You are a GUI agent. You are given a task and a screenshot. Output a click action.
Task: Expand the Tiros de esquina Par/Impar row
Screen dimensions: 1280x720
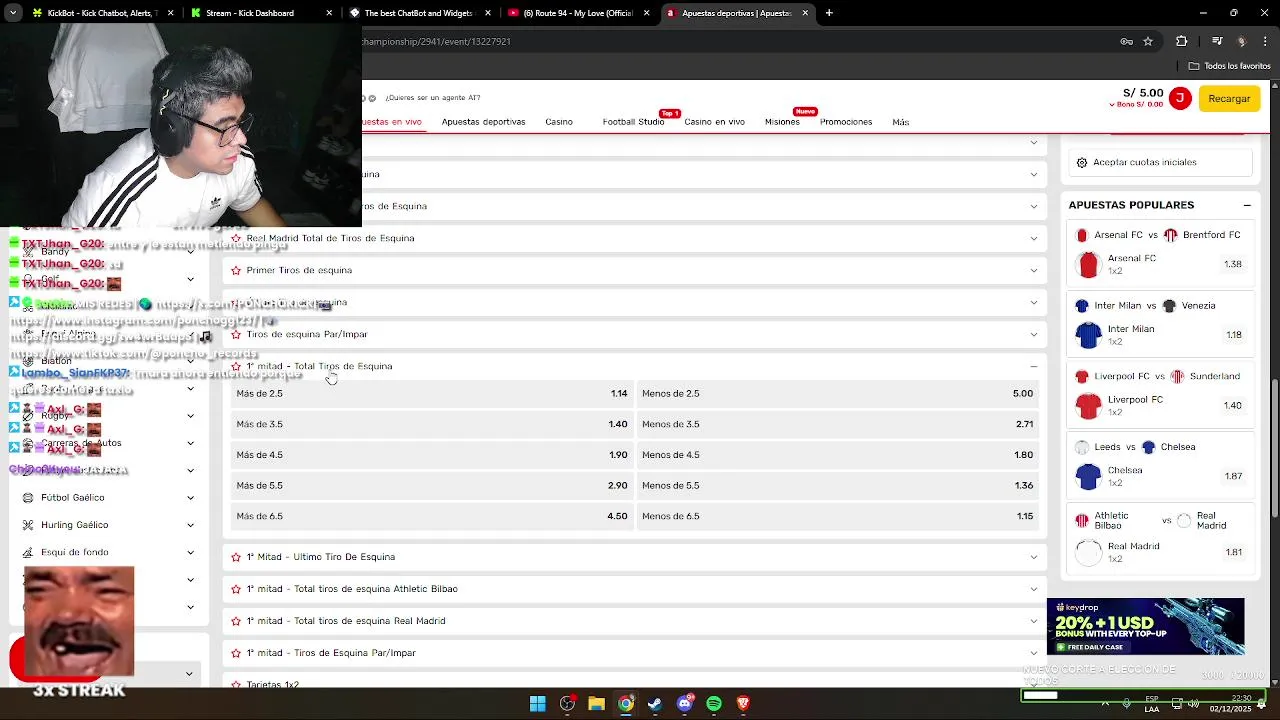(1034, 334)
